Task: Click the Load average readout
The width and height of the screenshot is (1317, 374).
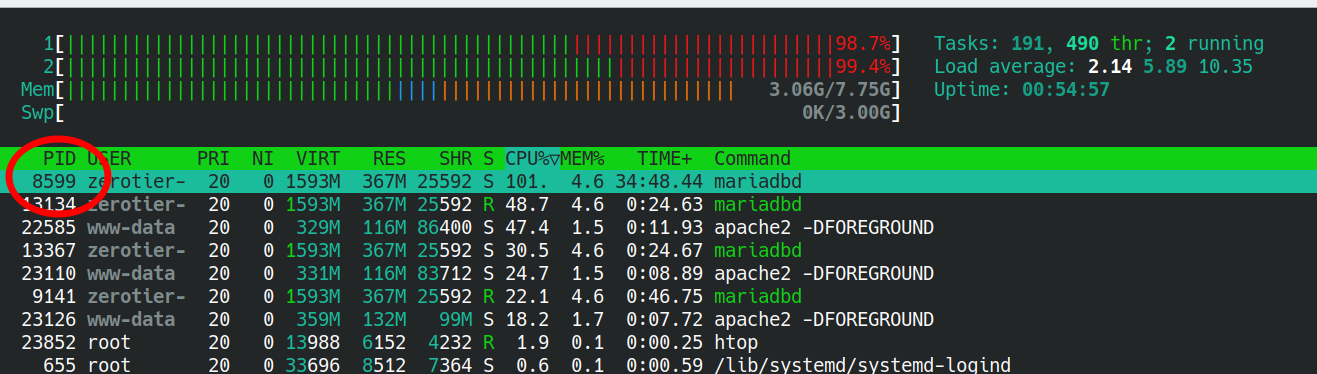Action: [1093, 67]
